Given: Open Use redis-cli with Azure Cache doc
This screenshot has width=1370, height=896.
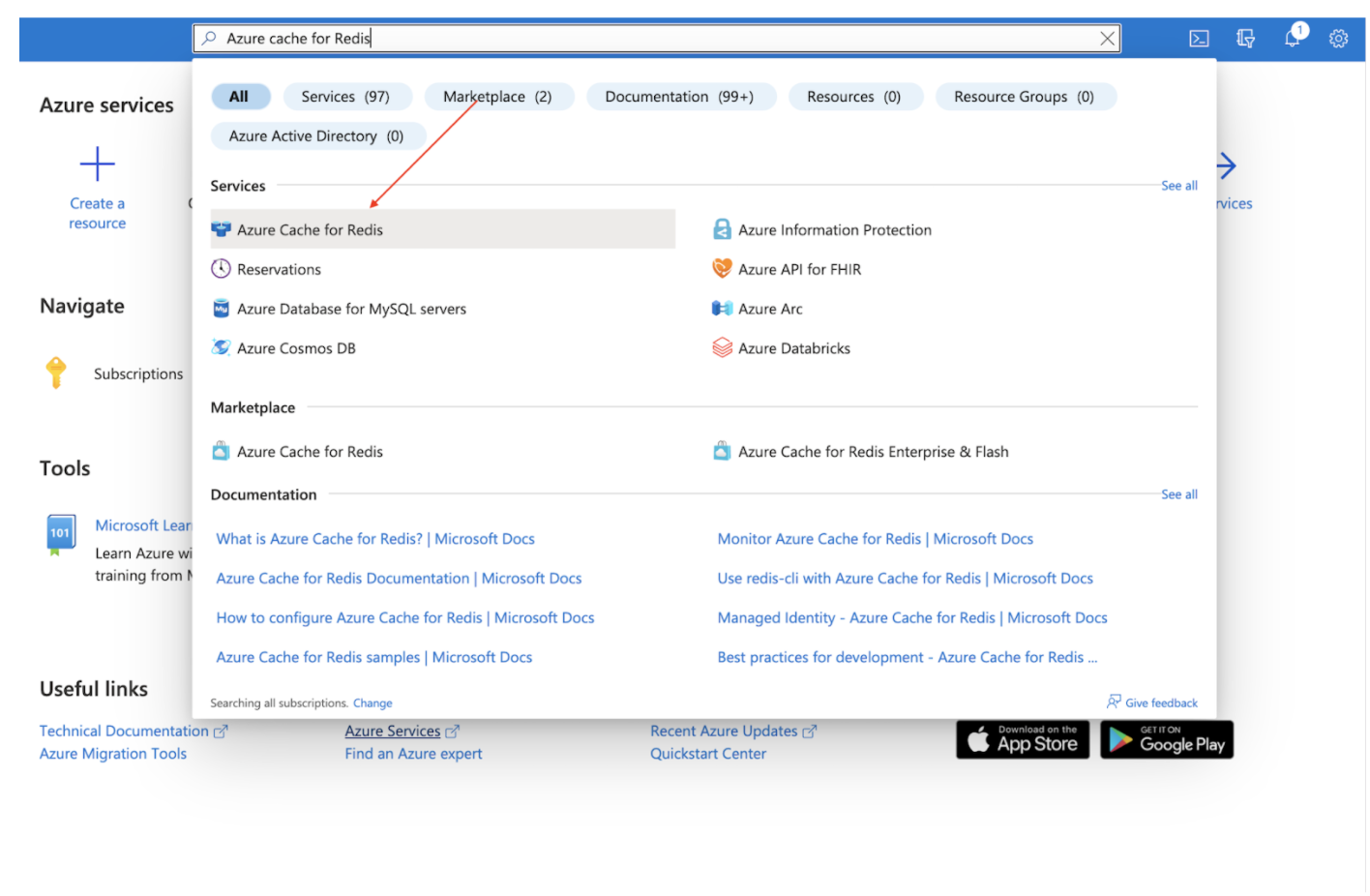Looking at the screenshot, I should (905, 579).
